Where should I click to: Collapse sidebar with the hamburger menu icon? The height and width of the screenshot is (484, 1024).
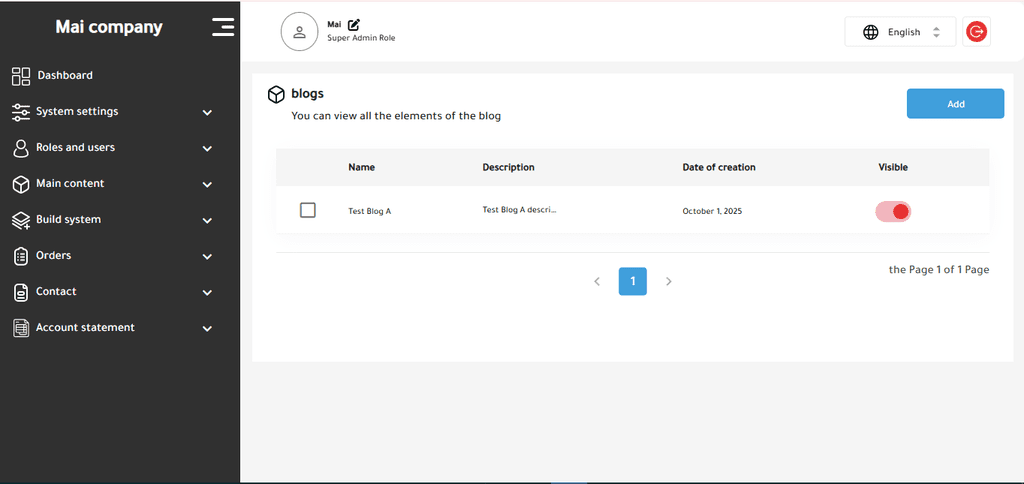223,27
